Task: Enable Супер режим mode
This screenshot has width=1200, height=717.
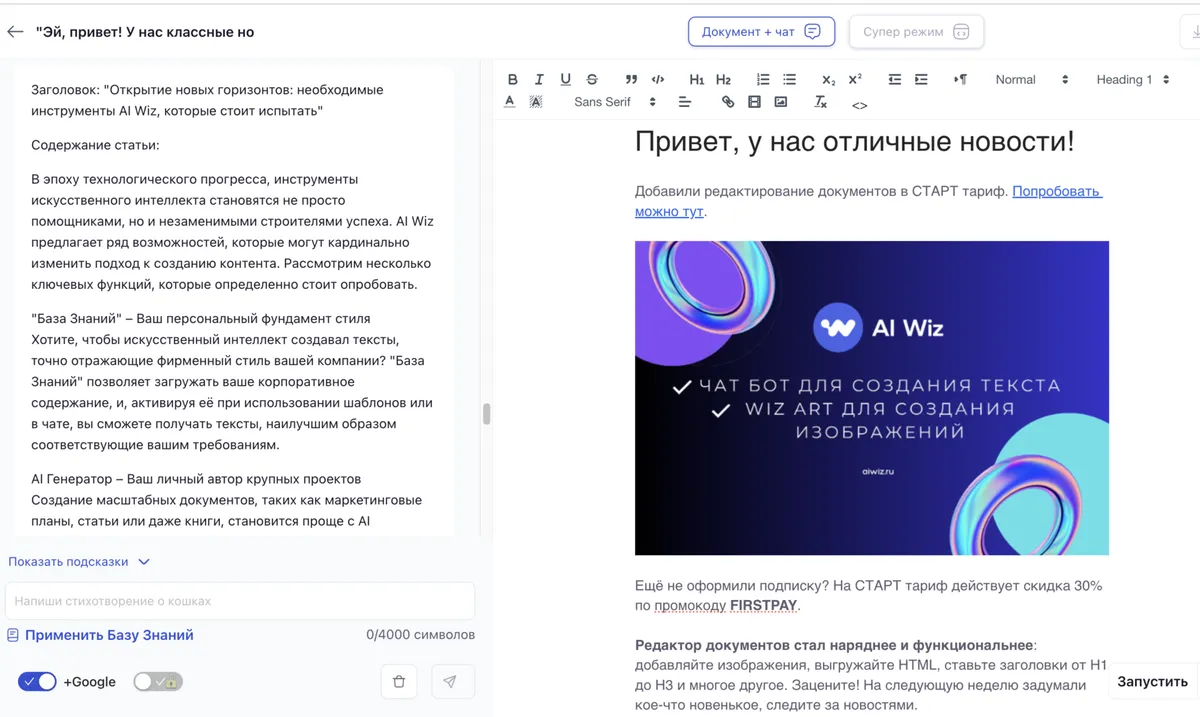Action: coord(916,32)
